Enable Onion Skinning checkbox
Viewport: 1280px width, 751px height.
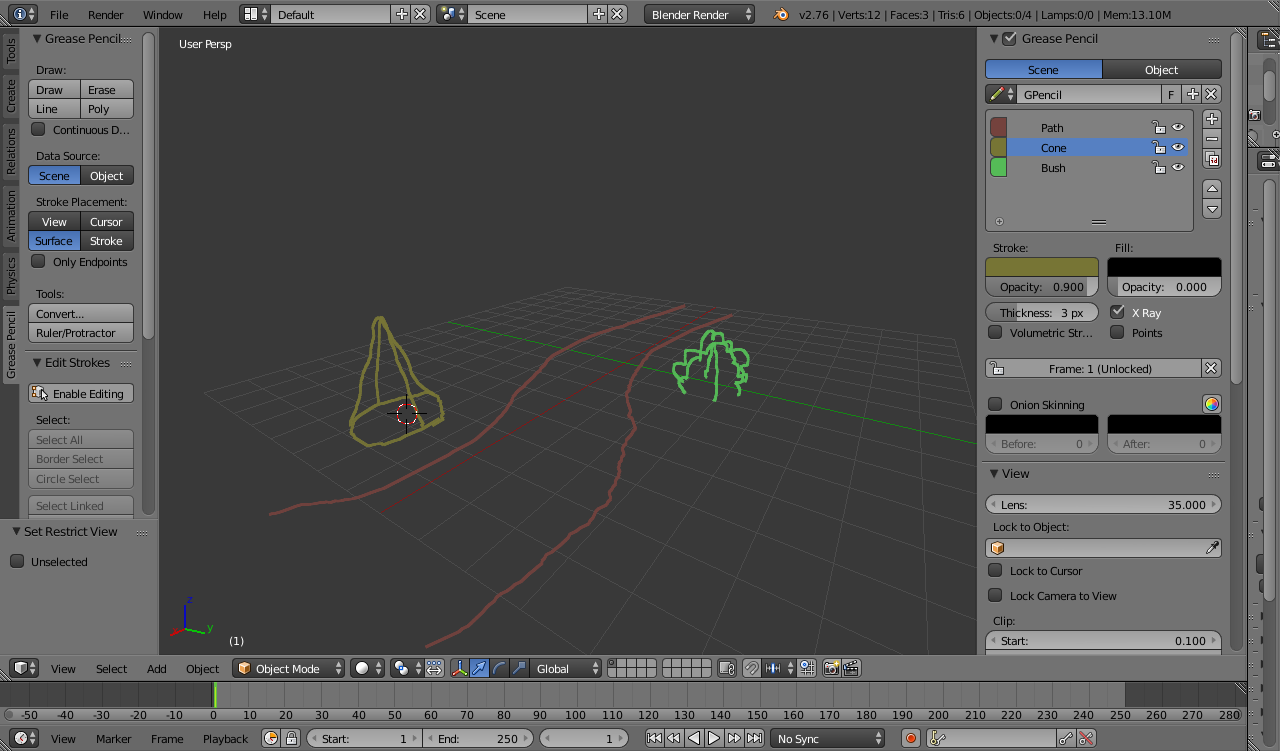[x=995, y=404]
